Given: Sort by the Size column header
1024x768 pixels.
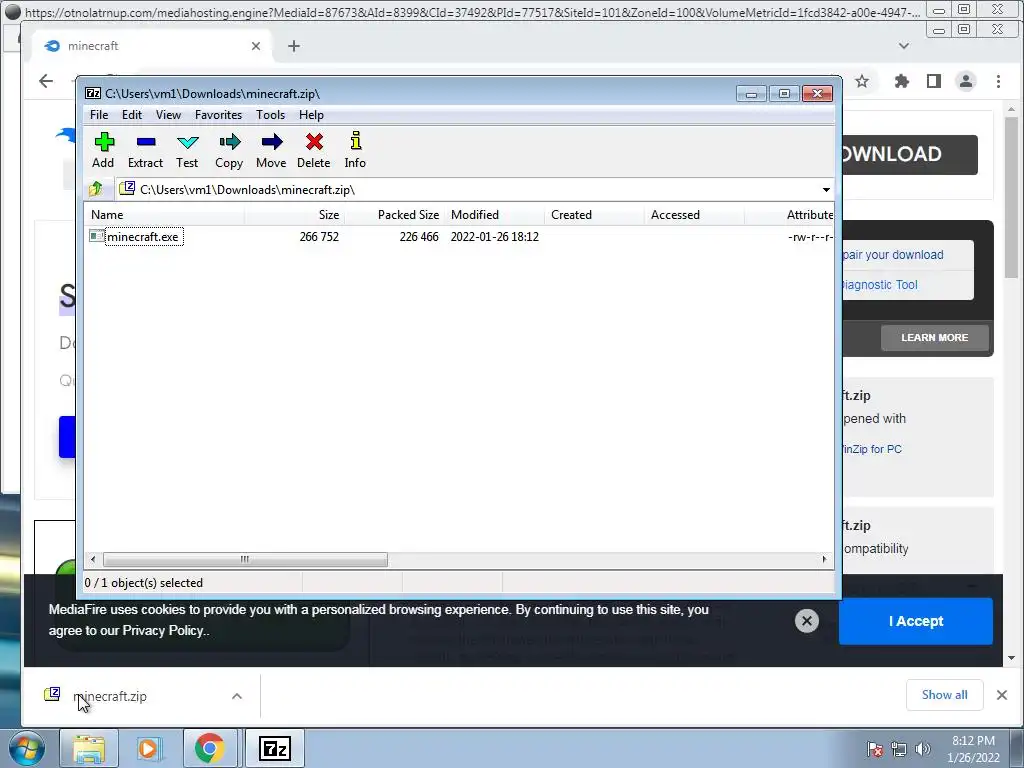Looking at the screenshot, I should 295,215.
